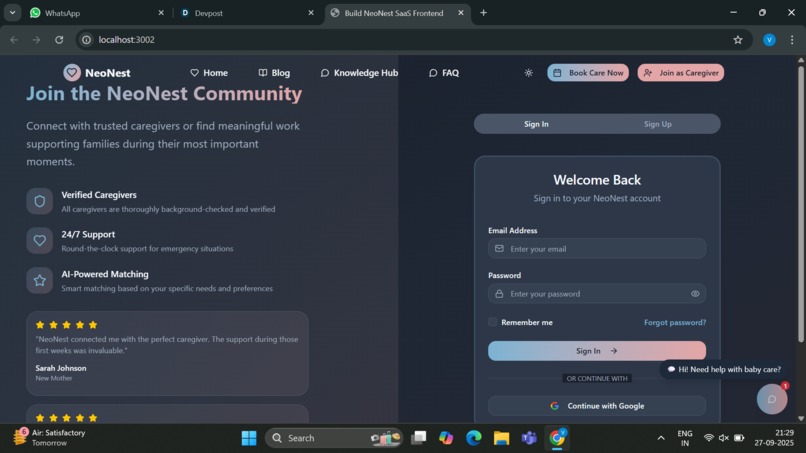Screen dimensions: 806x453
Task: Click the AI-Powered Matching star icon
Action: coord(40,280)
